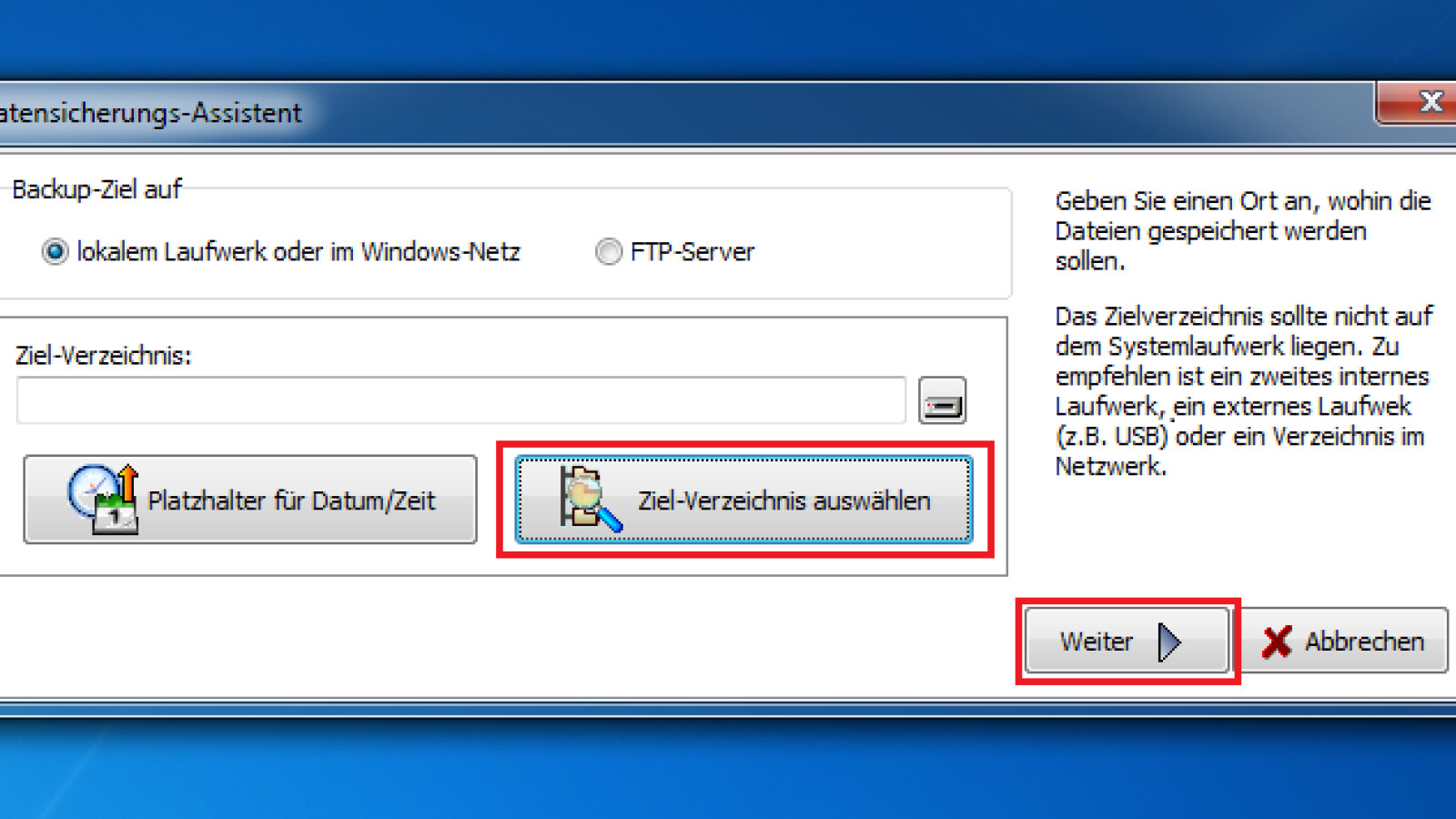Click the clock-calendar icon on the Platzhalter button
This screenshot has height=819, width=1456.
tap(103, 499)
